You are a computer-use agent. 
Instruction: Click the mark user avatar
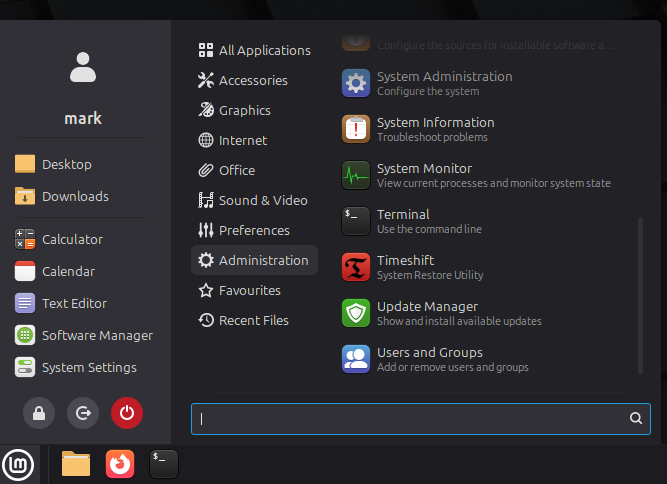pos(83,67)
